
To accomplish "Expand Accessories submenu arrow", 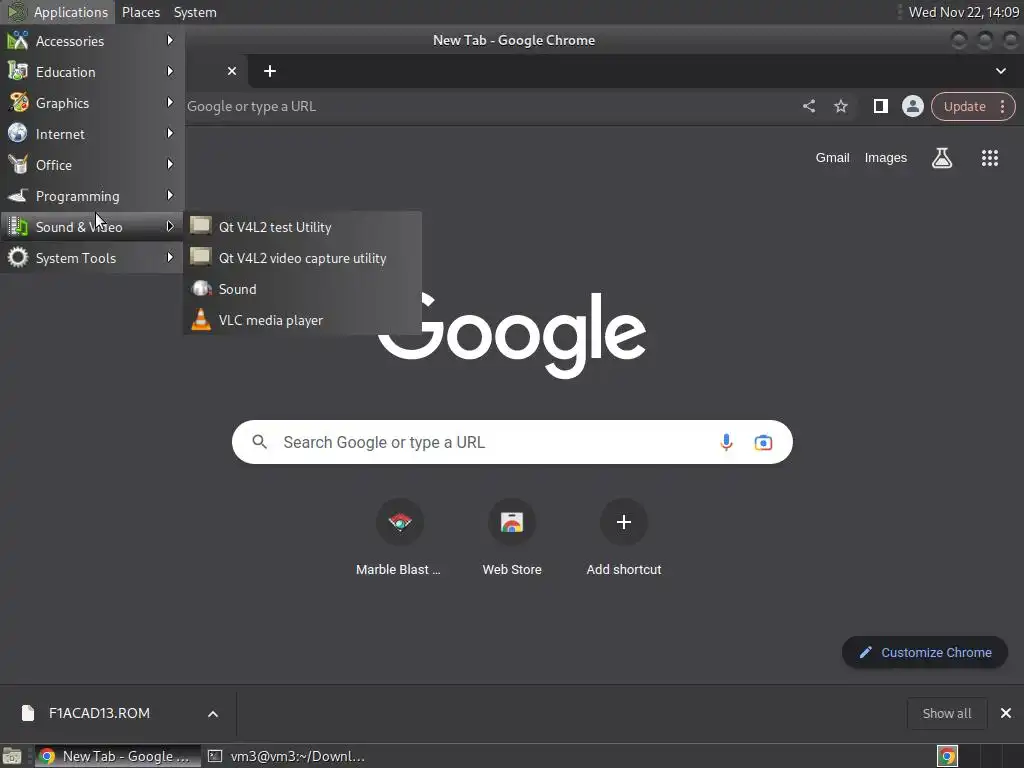I will click(170, 40).
